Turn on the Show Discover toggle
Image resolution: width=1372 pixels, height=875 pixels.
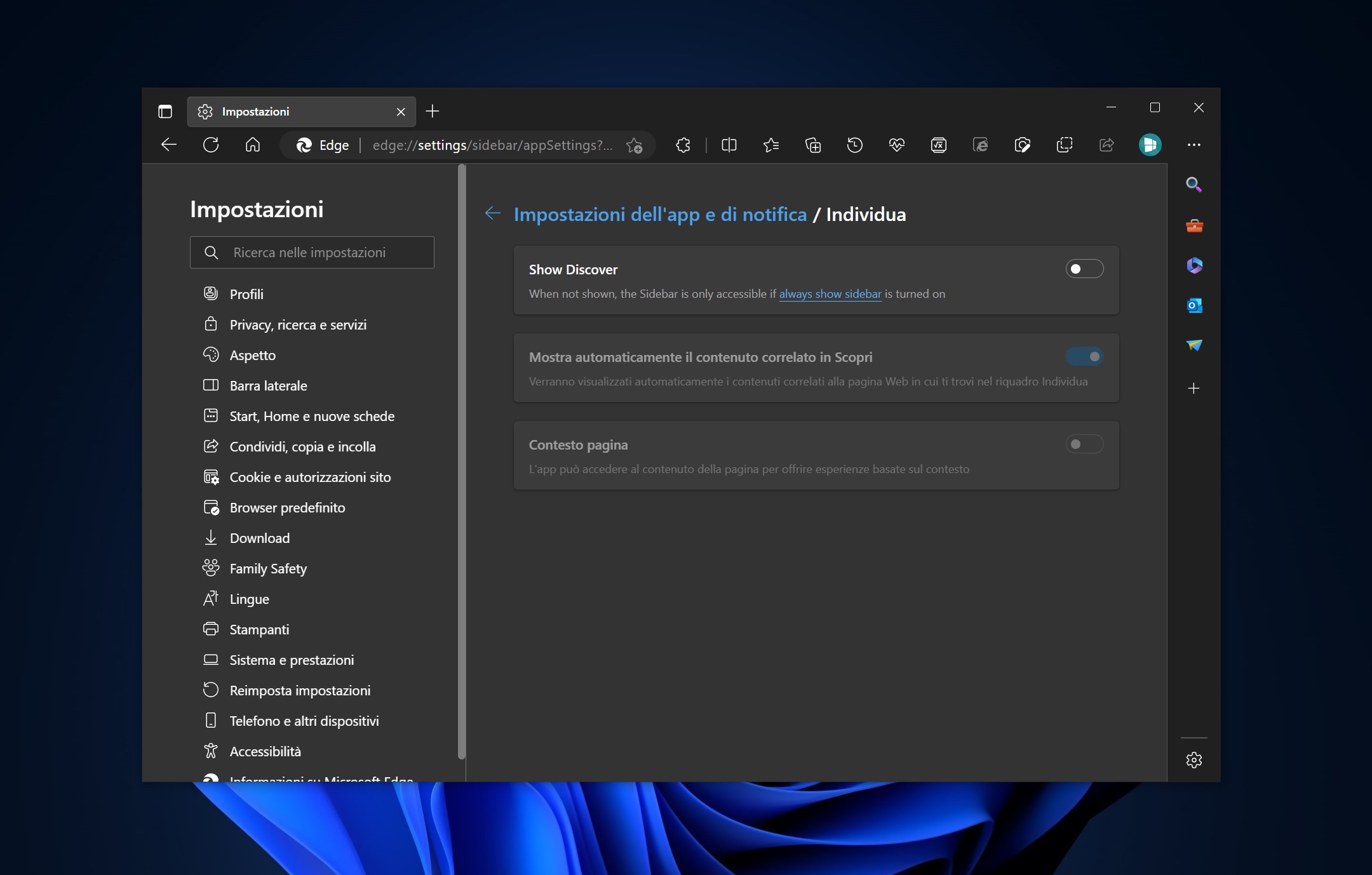coord(1084,269)
